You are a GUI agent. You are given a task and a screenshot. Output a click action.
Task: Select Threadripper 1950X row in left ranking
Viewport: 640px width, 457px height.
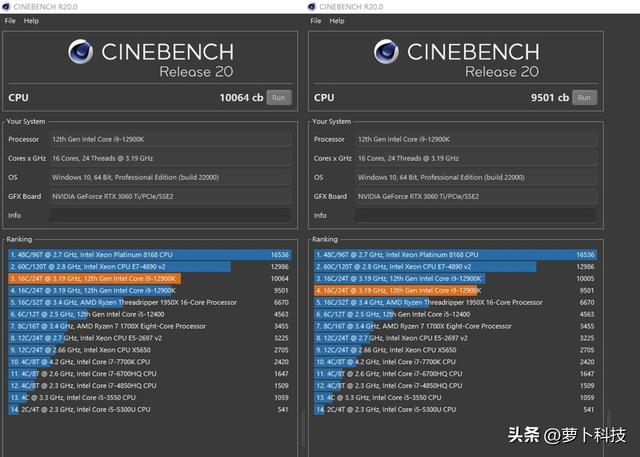[149, 302]
